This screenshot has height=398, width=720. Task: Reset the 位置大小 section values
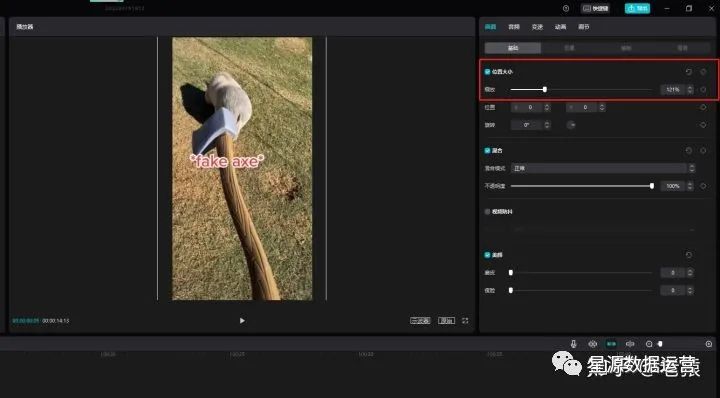688,72
